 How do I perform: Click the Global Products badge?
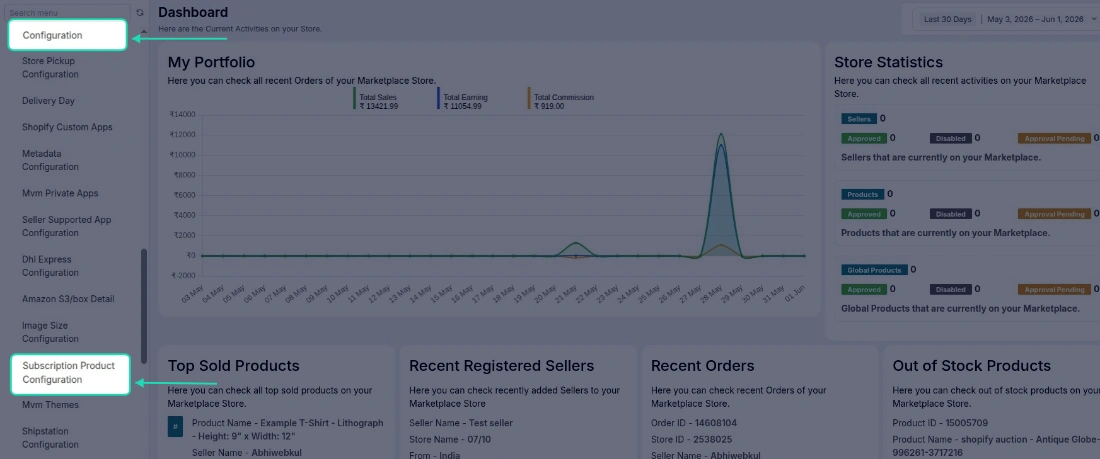874,270
